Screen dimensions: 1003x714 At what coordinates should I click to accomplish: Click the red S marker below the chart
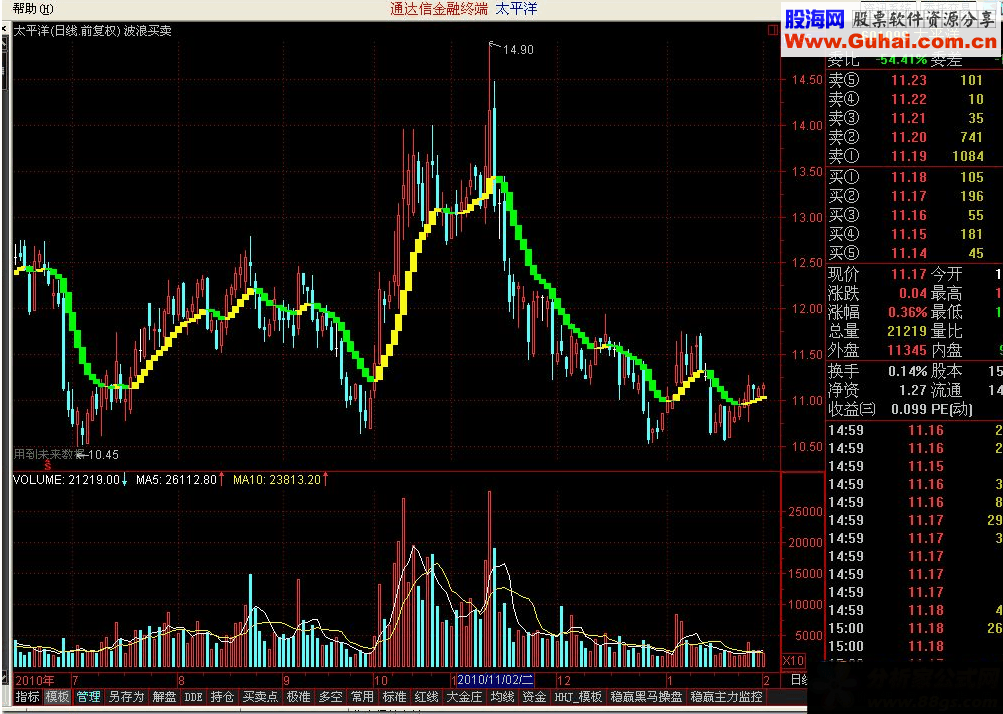(x=47, y=466)
